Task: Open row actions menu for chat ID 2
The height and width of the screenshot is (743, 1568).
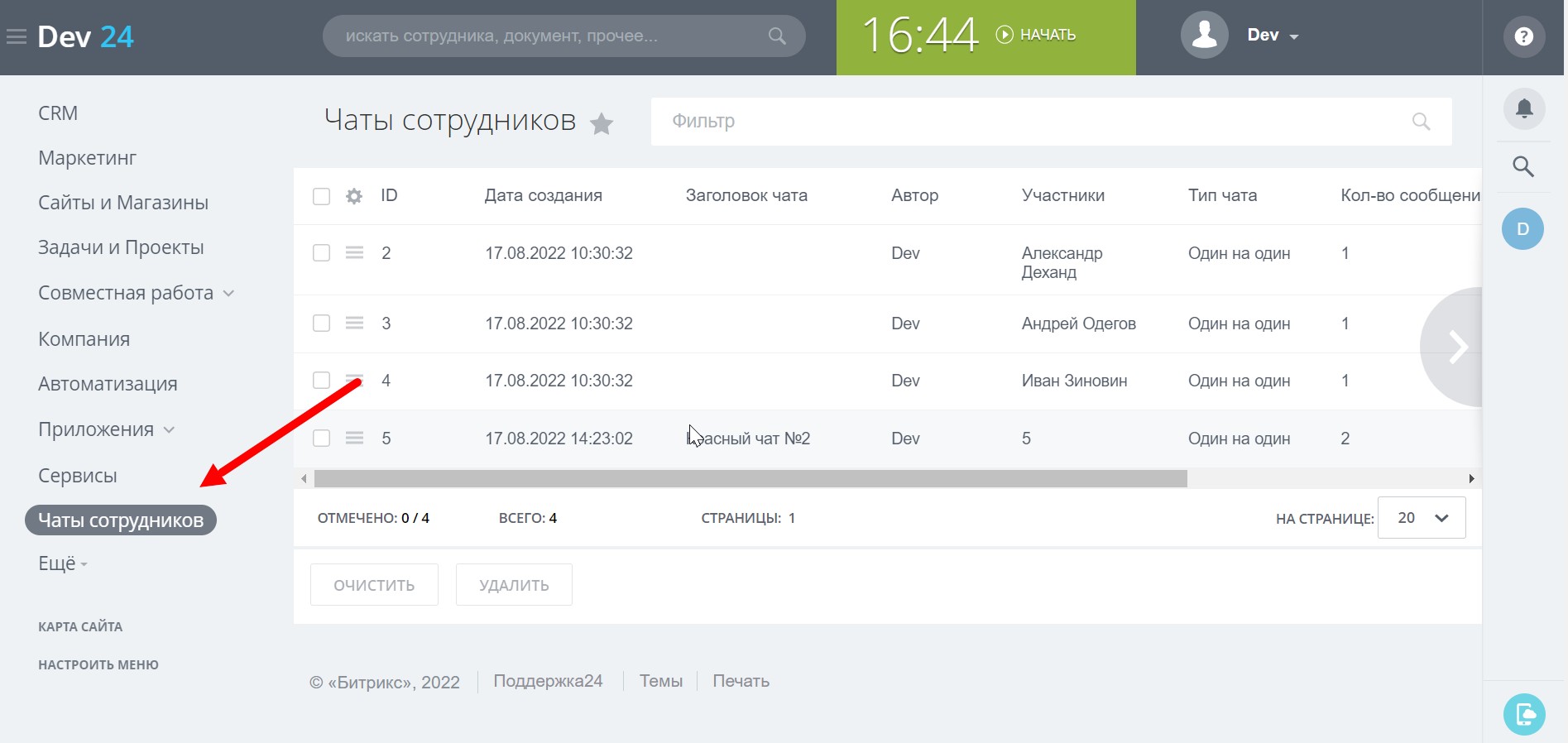Action: pyautogui.click(x=354, y=253)
